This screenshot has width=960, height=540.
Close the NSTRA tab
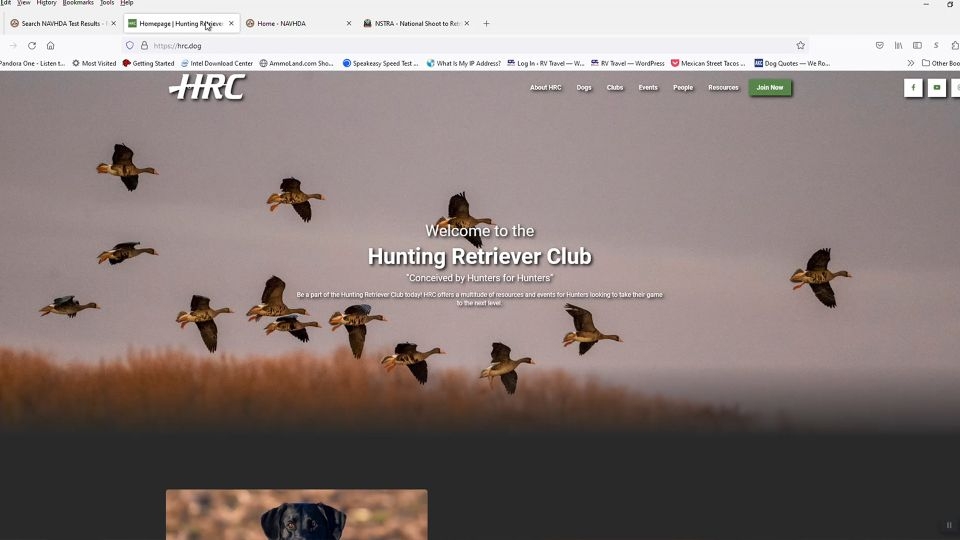[x=467, y=23]
